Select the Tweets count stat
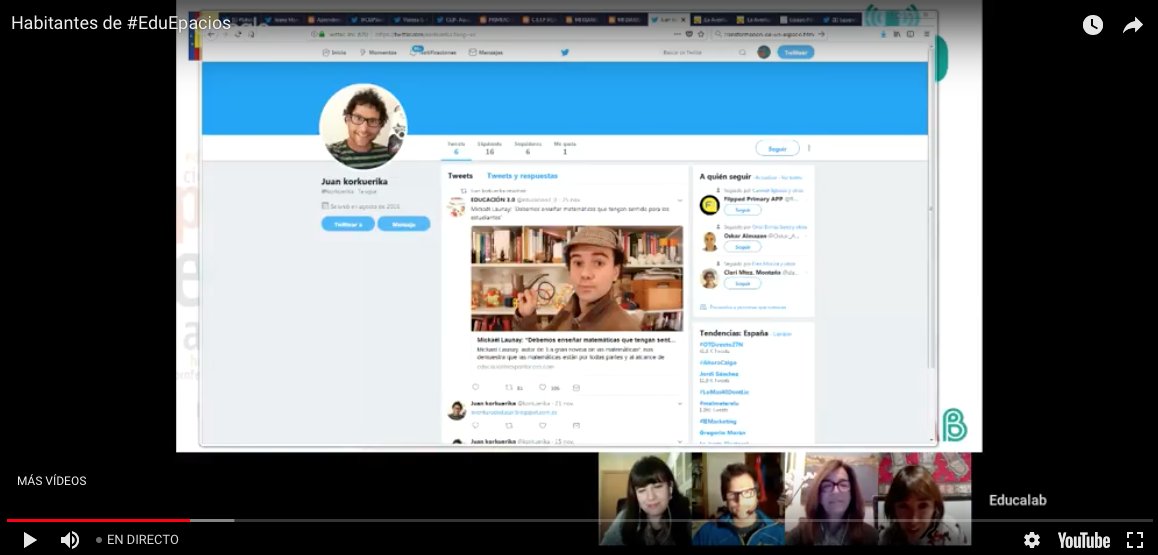 pyautogui.click(x=456, y=148)
